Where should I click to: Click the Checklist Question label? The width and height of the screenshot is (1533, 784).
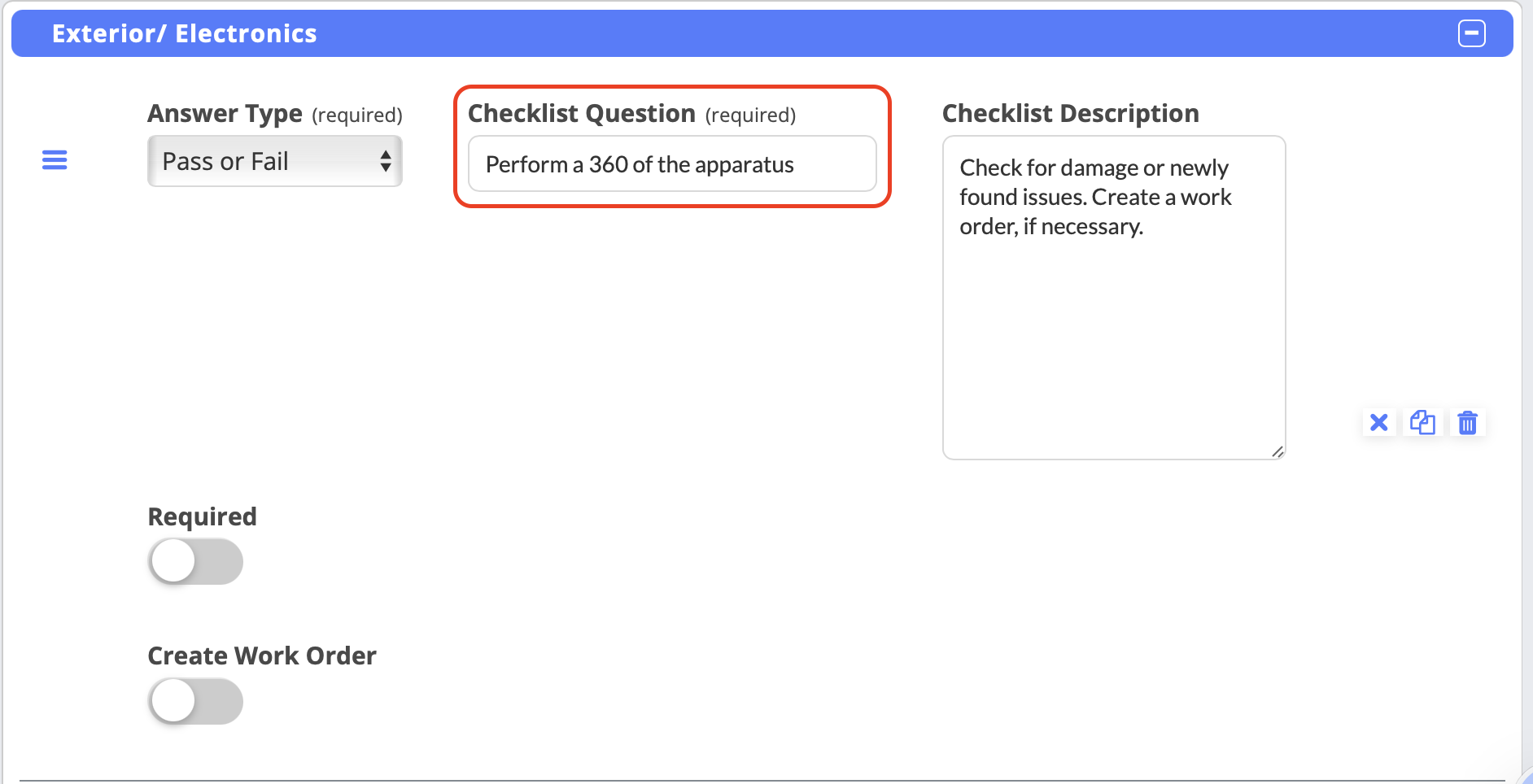coord(581,113)
